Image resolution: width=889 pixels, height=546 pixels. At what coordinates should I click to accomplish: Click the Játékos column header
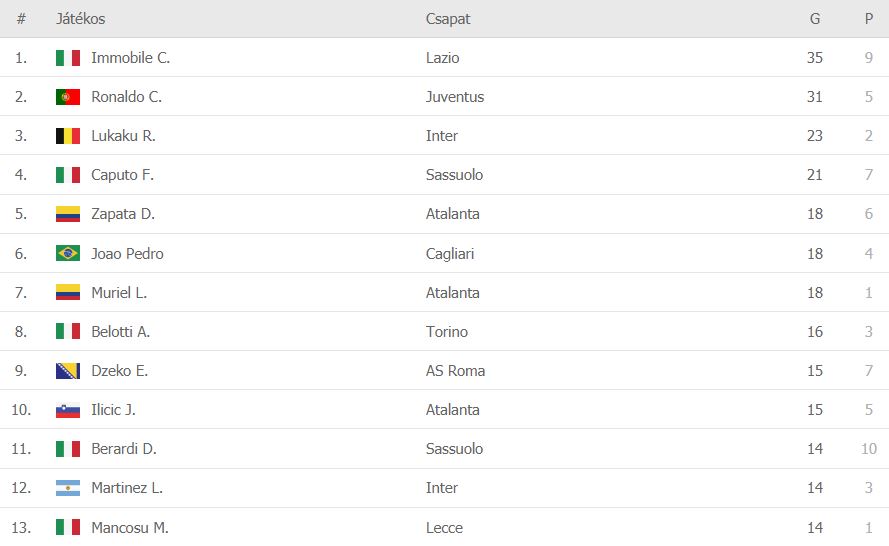81,19
